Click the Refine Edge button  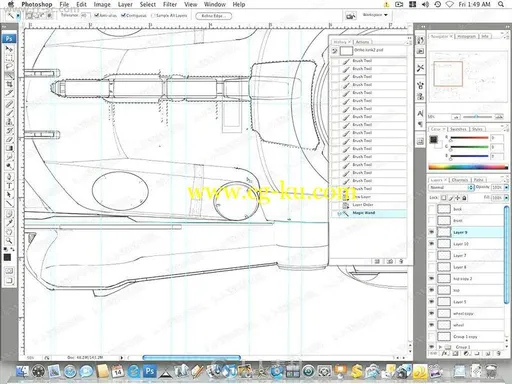click(x=213, y=16)
